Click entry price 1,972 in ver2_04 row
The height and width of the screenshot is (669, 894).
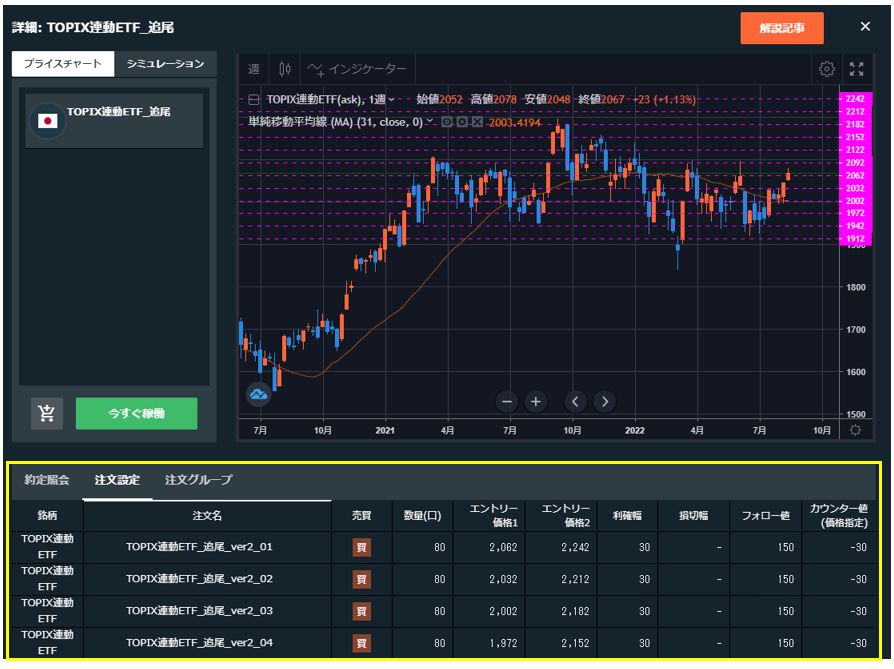pos(503,643)
